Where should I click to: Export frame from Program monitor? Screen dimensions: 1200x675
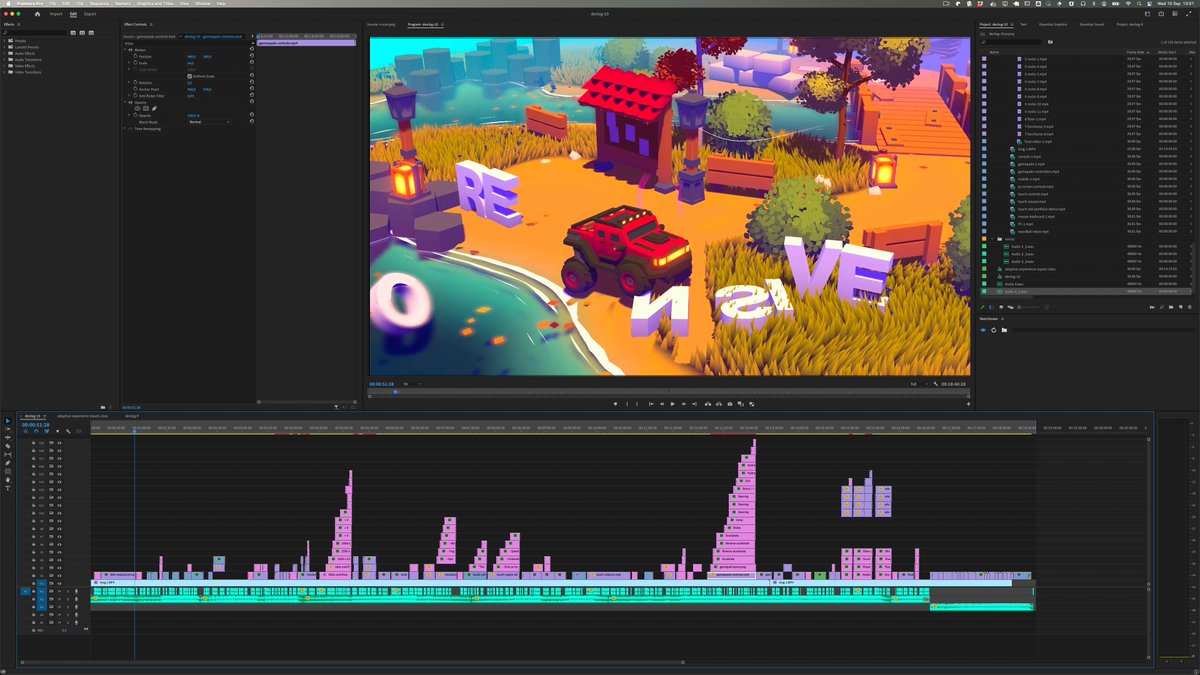pyautogui.click(x=730, y=404)
